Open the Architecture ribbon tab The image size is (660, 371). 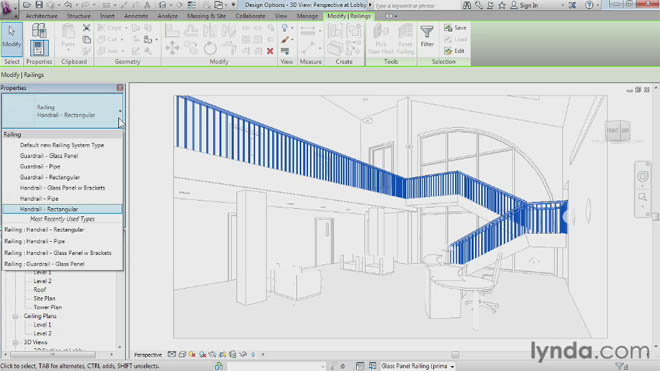point(42,16)
